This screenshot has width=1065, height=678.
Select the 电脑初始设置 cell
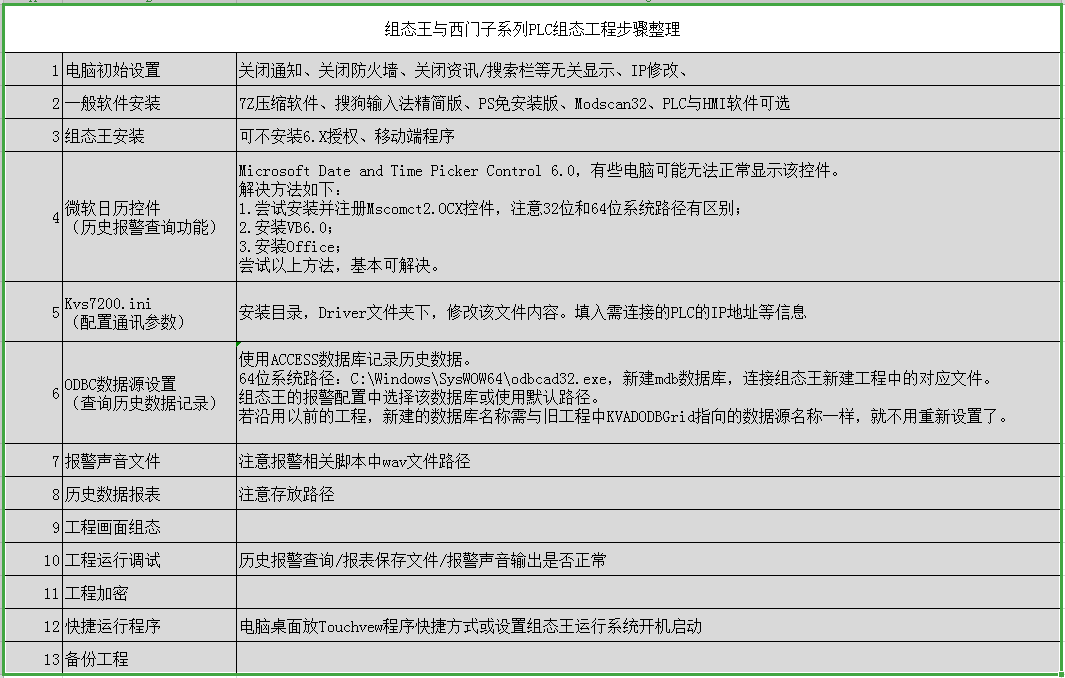[148, 70]
